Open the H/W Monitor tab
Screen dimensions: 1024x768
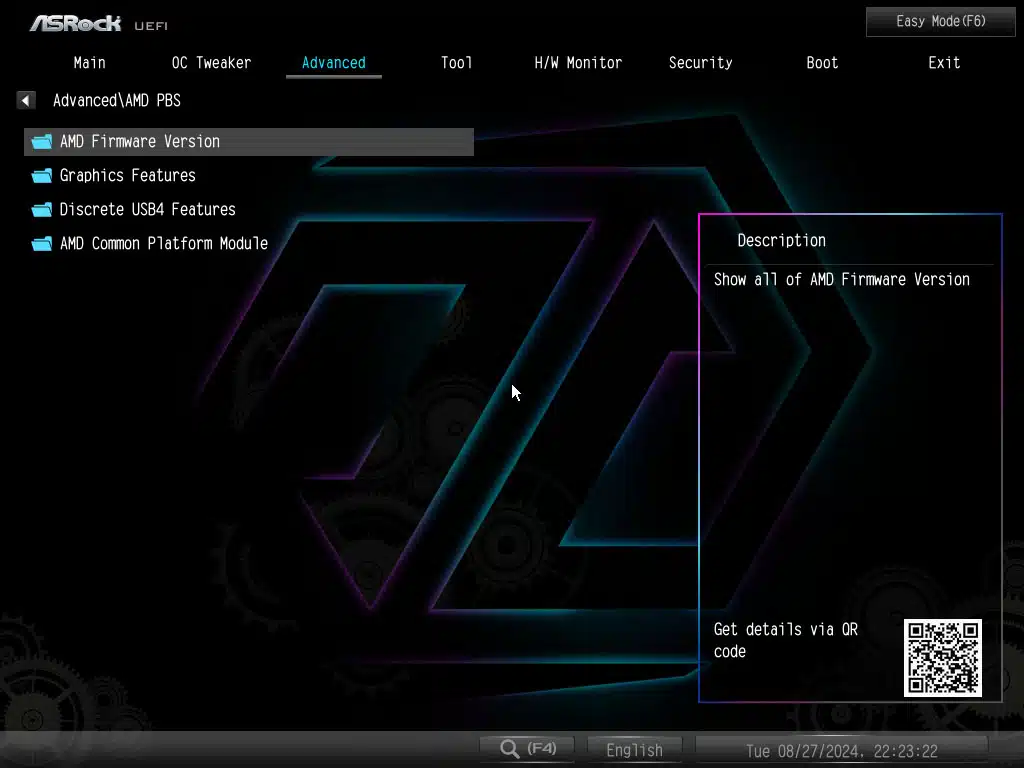(x=578, y=62)
